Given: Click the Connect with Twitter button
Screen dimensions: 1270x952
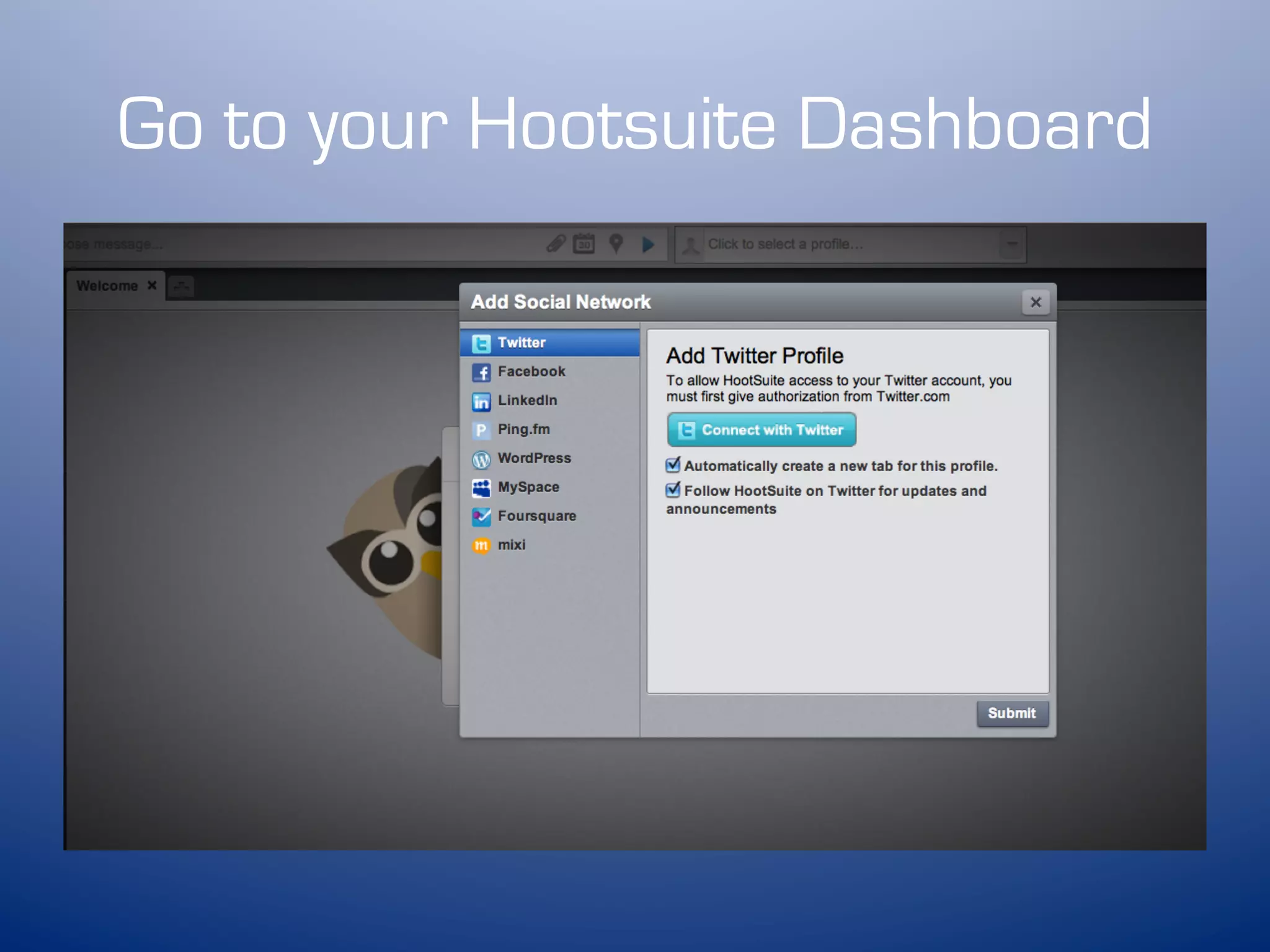Looking at the screenshot, I should (x=762, y=430).
